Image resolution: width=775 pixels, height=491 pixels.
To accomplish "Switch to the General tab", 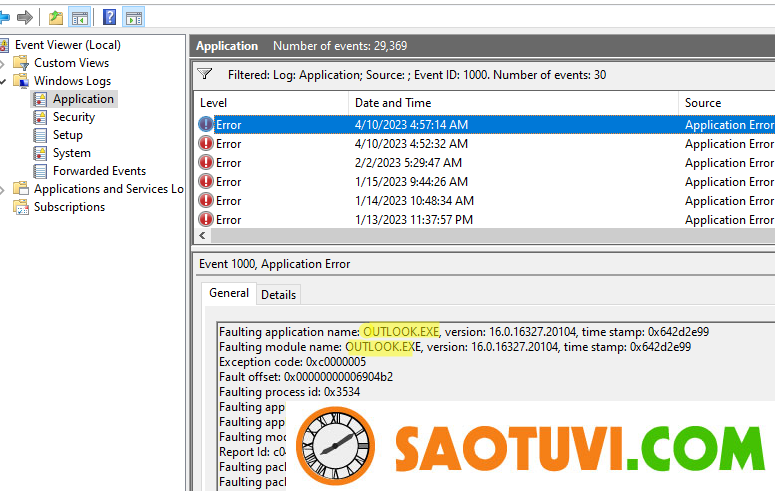I will pyautogui.click(x=229, y=293).
